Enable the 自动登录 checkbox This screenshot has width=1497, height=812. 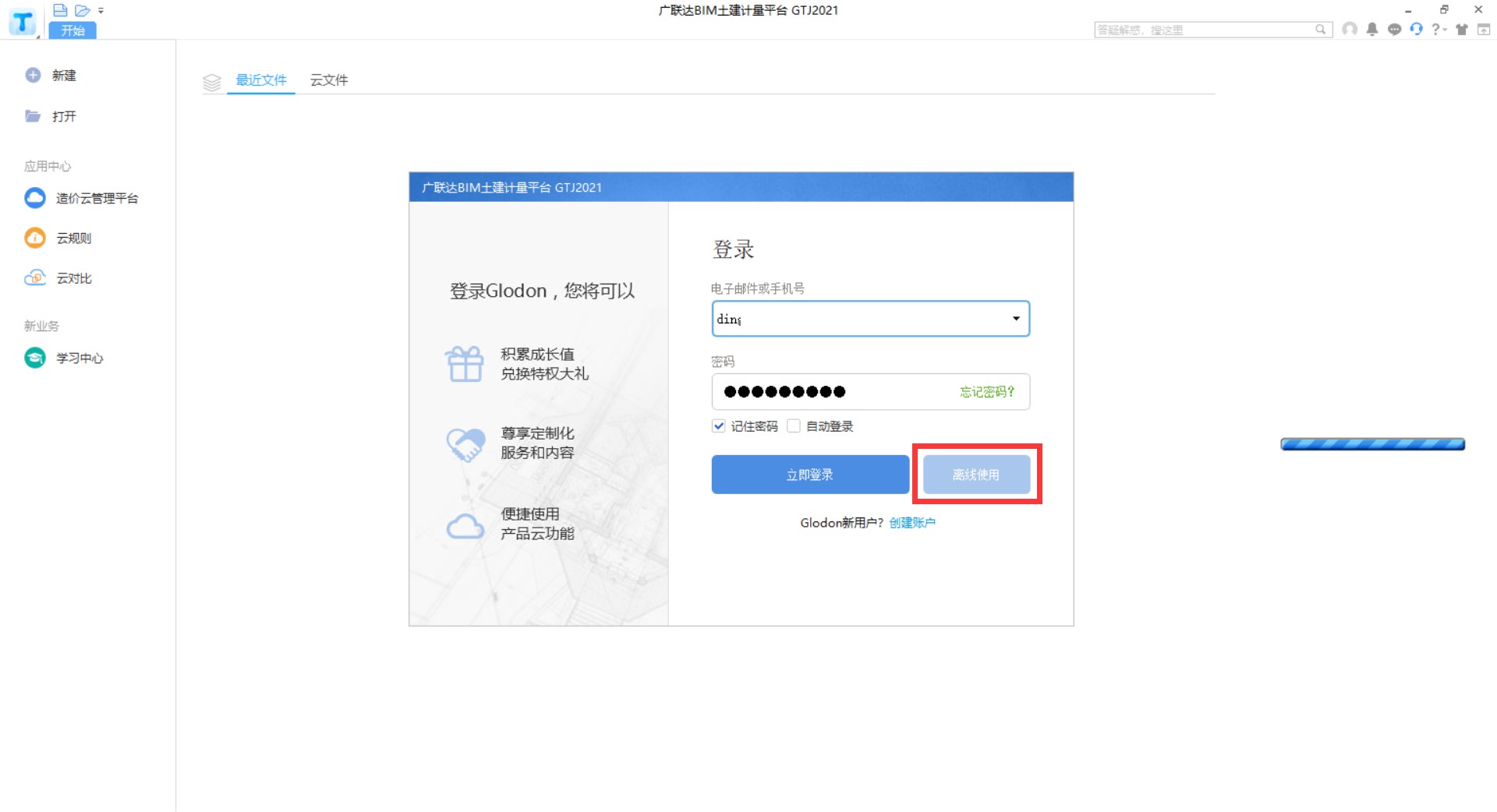pyautogui.click(x=794, y=426)
